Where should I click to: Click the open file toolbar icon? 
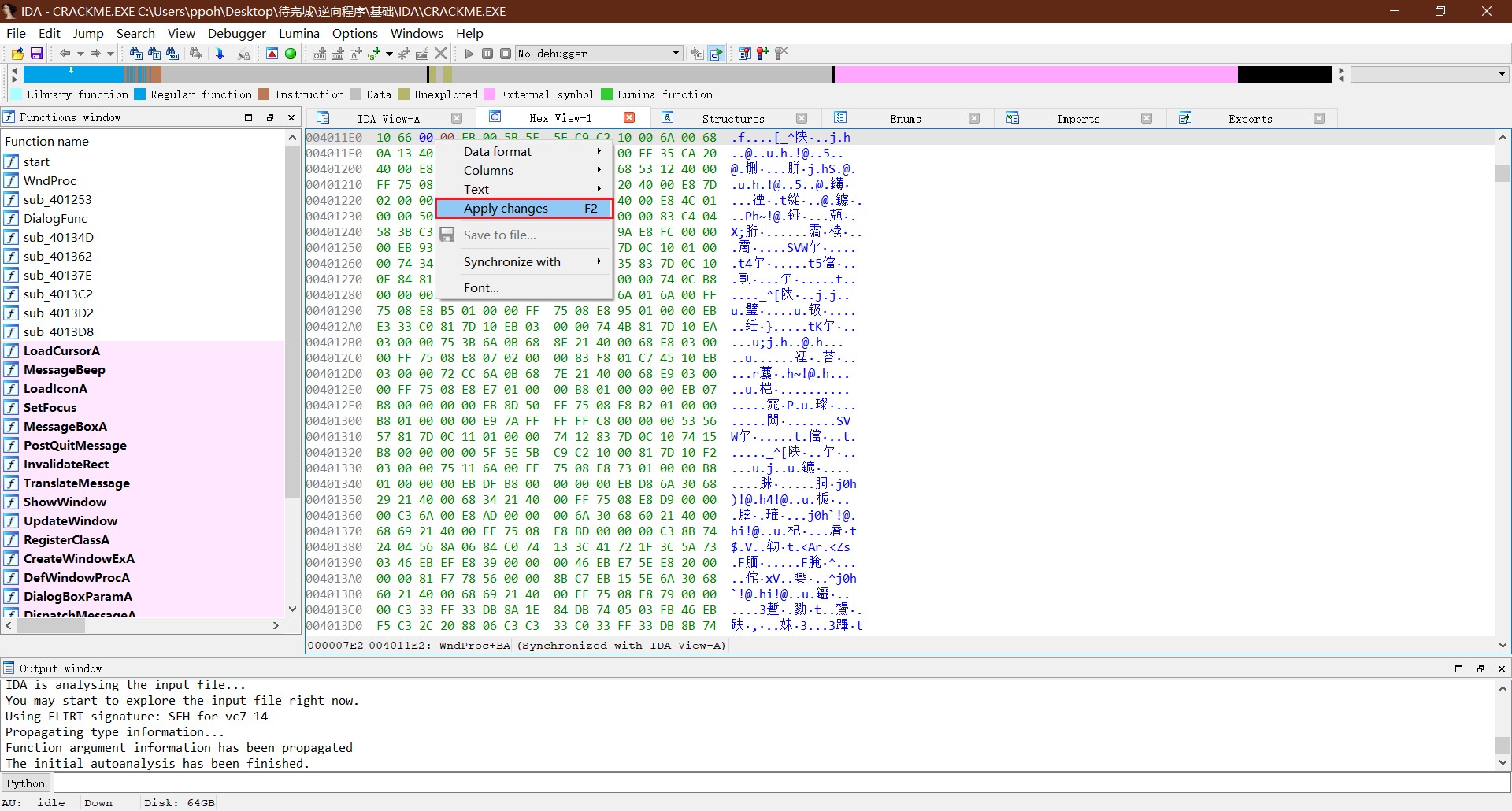[17, 54]
